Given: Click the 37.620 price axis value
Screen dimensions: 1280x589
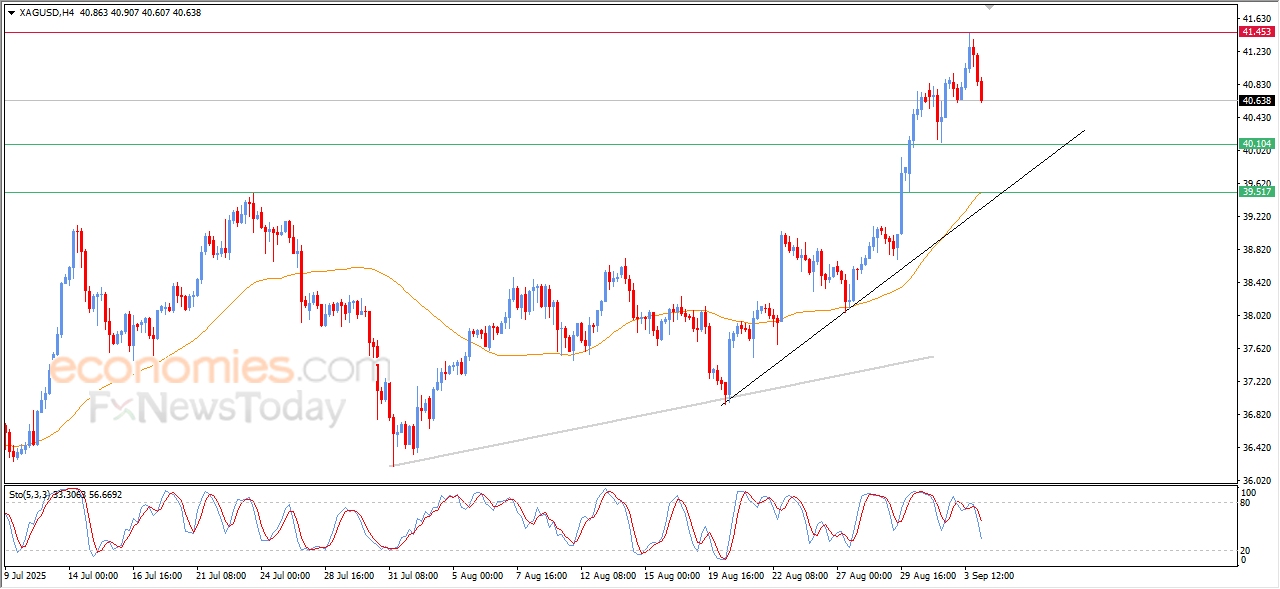Looking at the screenshot, I should click(1256, 349).
